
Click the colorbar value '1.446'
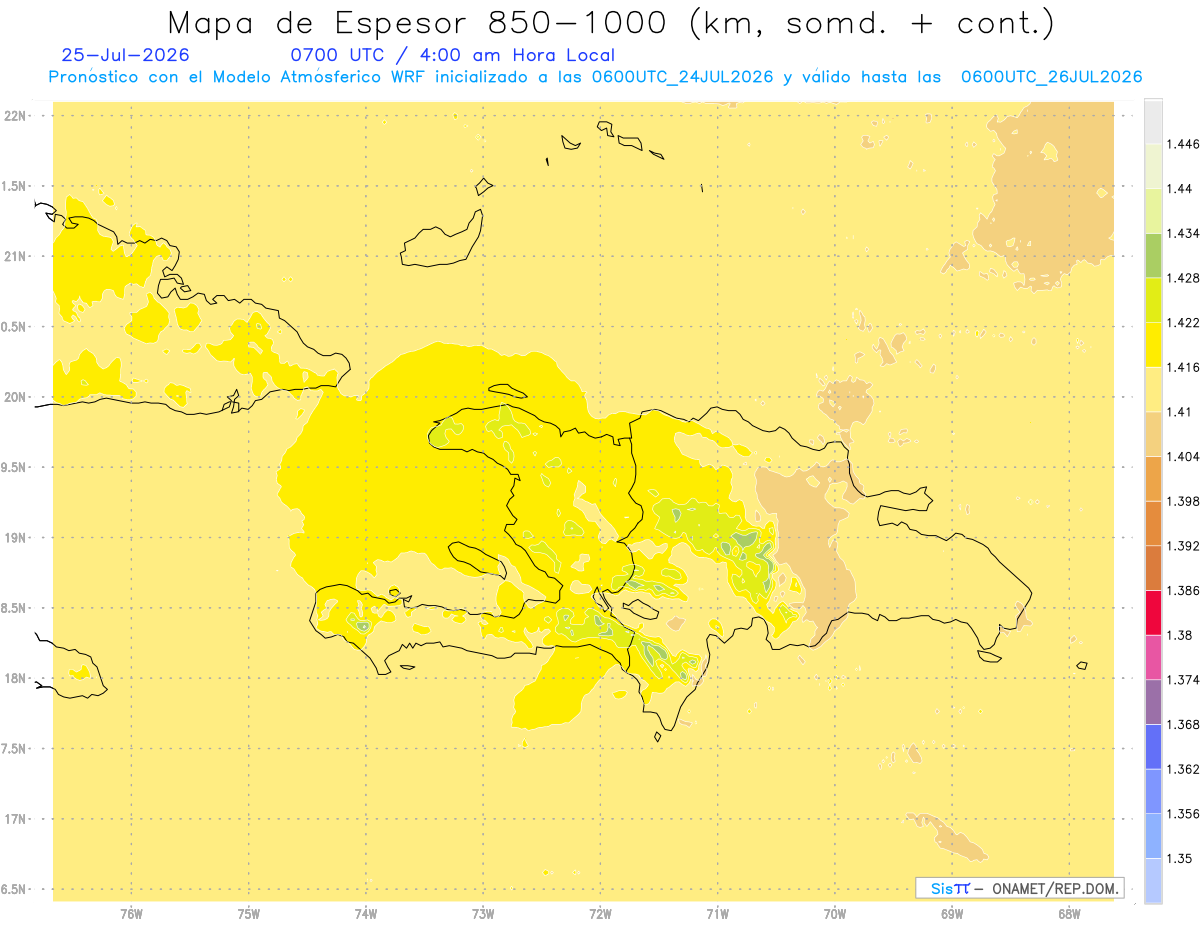1183,144
